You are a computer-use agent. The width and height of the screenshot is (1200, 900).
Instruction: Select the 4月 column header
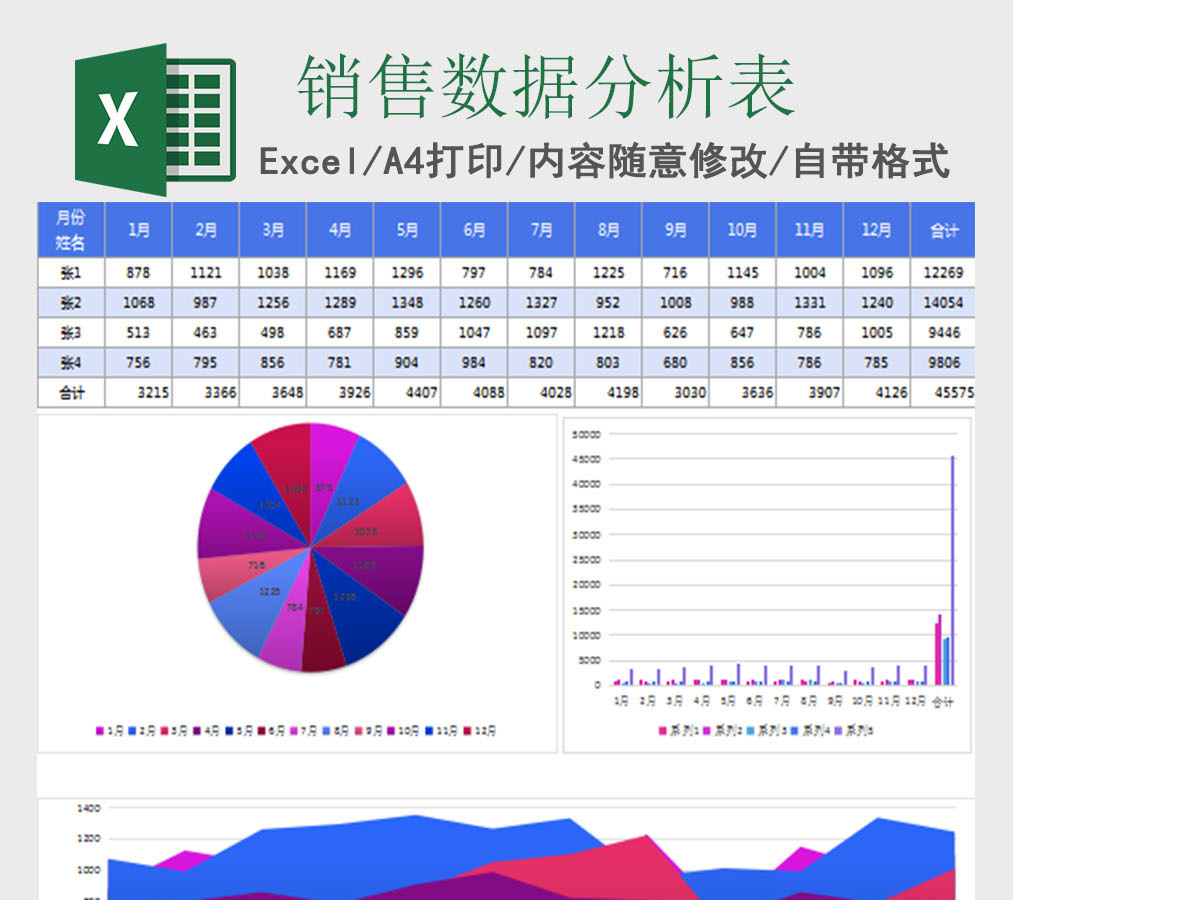[x=340, y=230]
